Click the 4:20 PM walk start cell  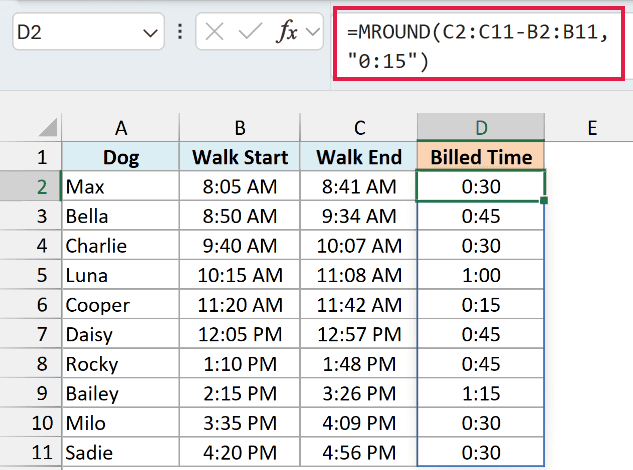(240, 452)
